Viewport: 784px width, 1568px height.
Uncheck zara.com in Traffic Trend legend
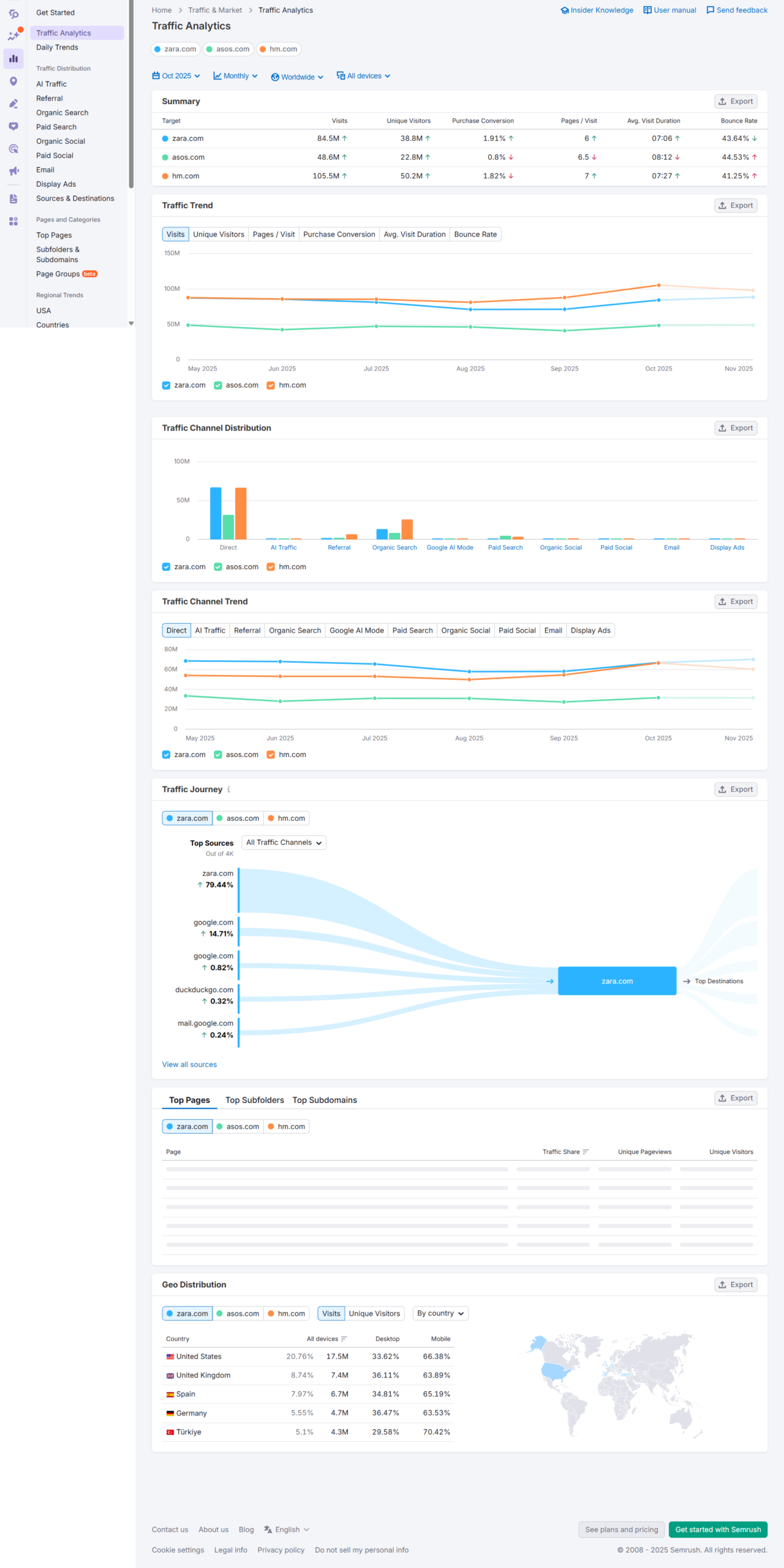point(166,385)
